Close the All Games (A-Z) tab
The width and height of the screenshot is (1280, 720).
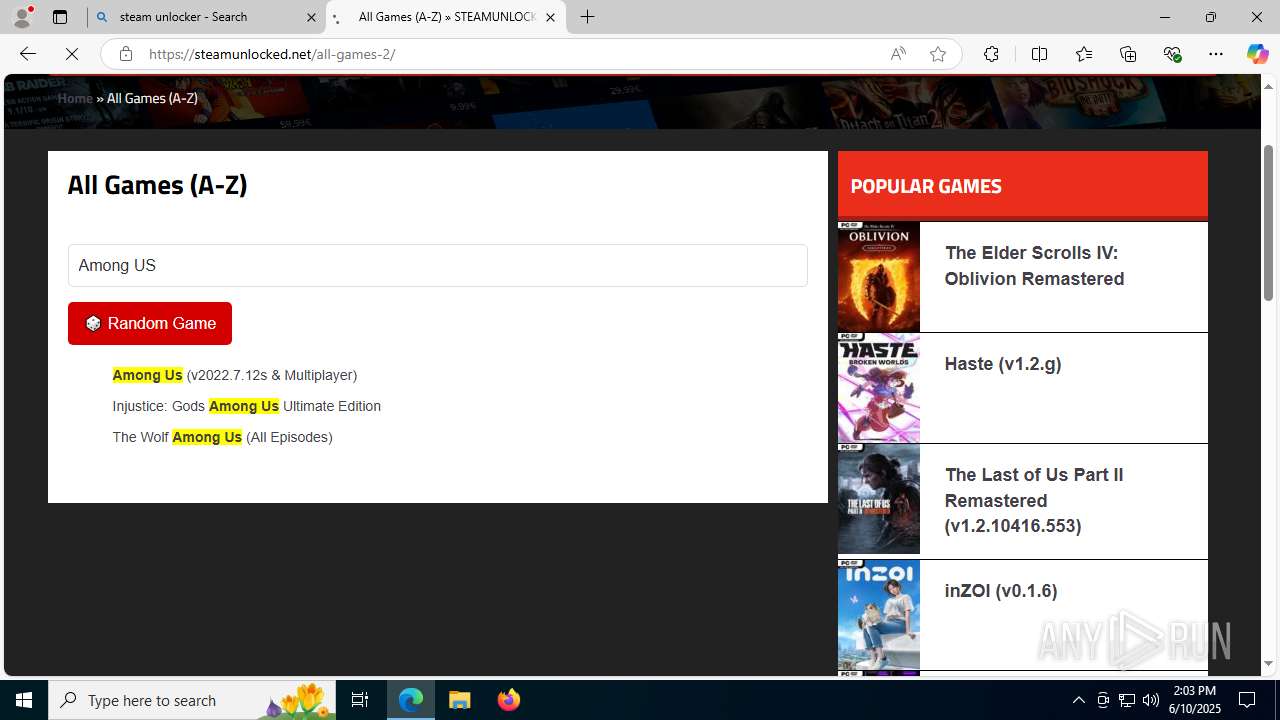coord(550,17)
